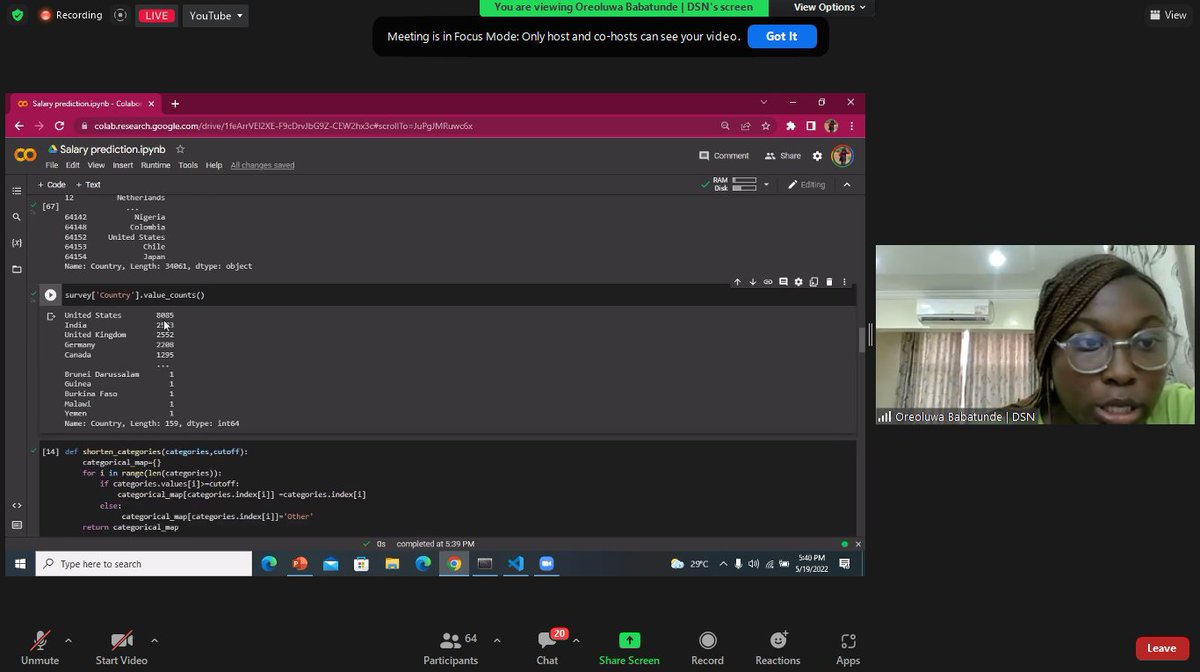Open the Runtime menu in Colab

point(155,165)
